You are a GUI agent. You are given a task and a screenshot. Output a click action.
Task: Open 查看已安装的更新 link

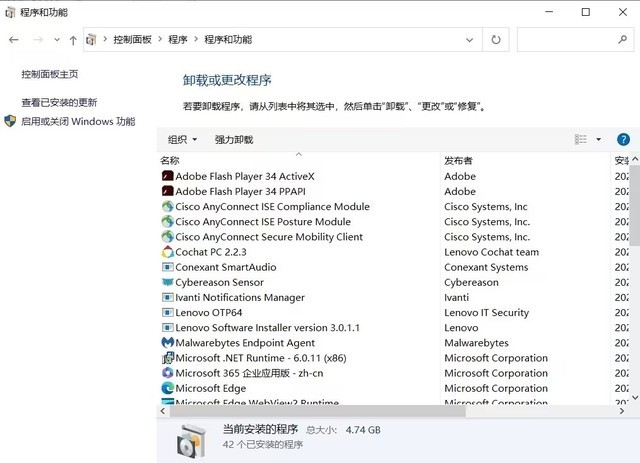59,102
